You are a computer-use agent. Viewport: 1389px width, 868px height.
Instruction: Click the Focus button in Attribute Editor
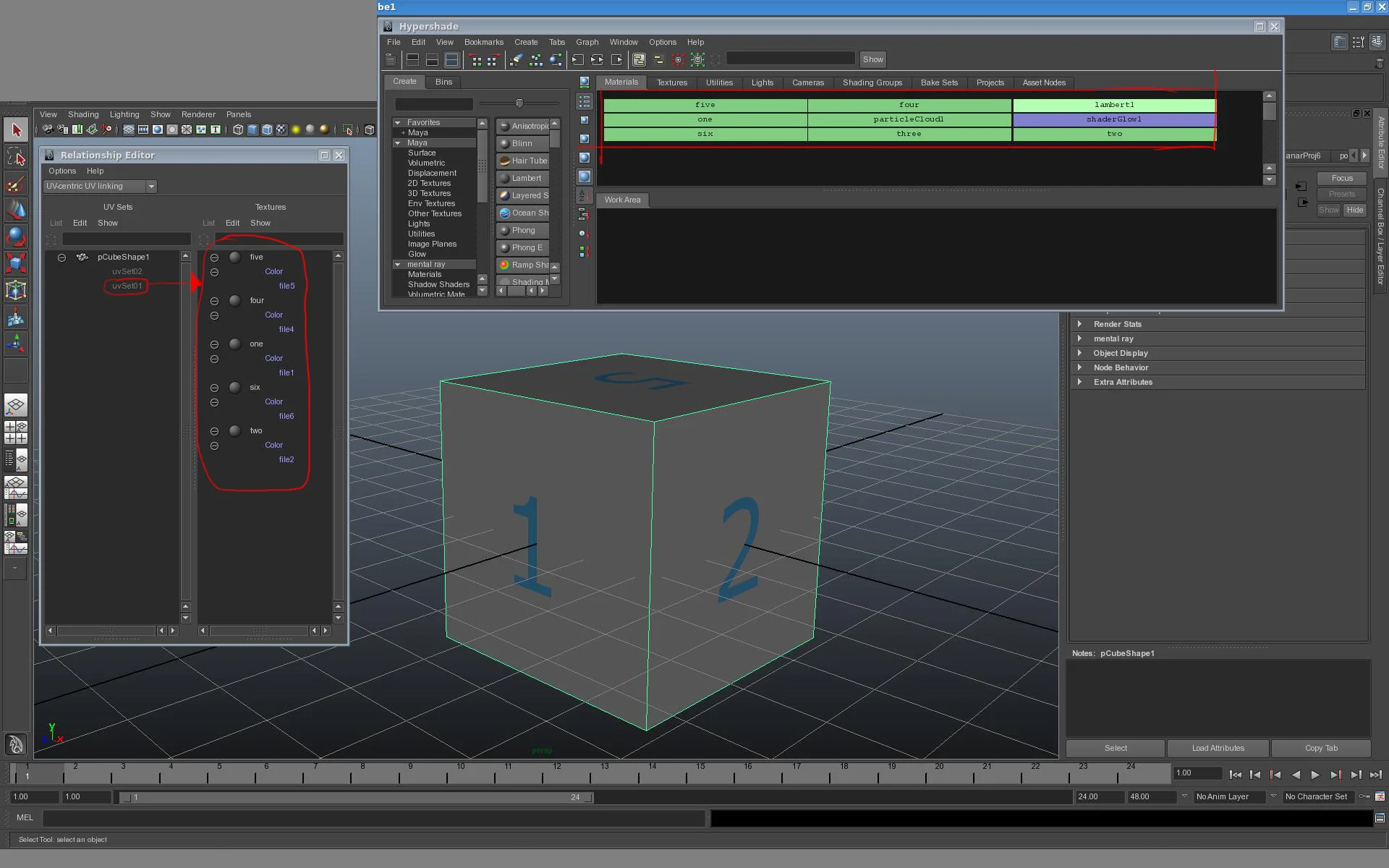(1342, 178)
